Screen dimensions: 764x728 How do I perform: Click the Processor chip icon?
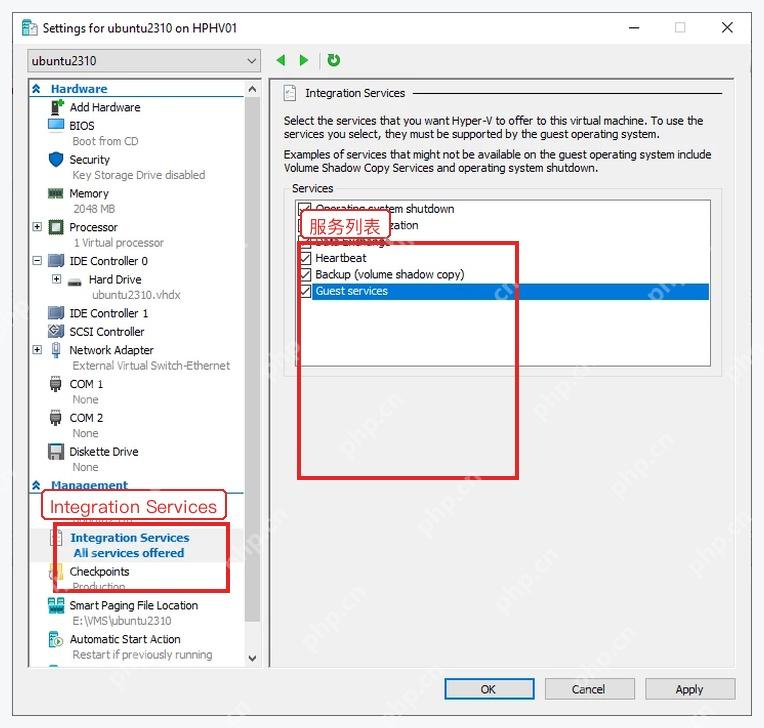pyautogui.click(x=56, y=227)
